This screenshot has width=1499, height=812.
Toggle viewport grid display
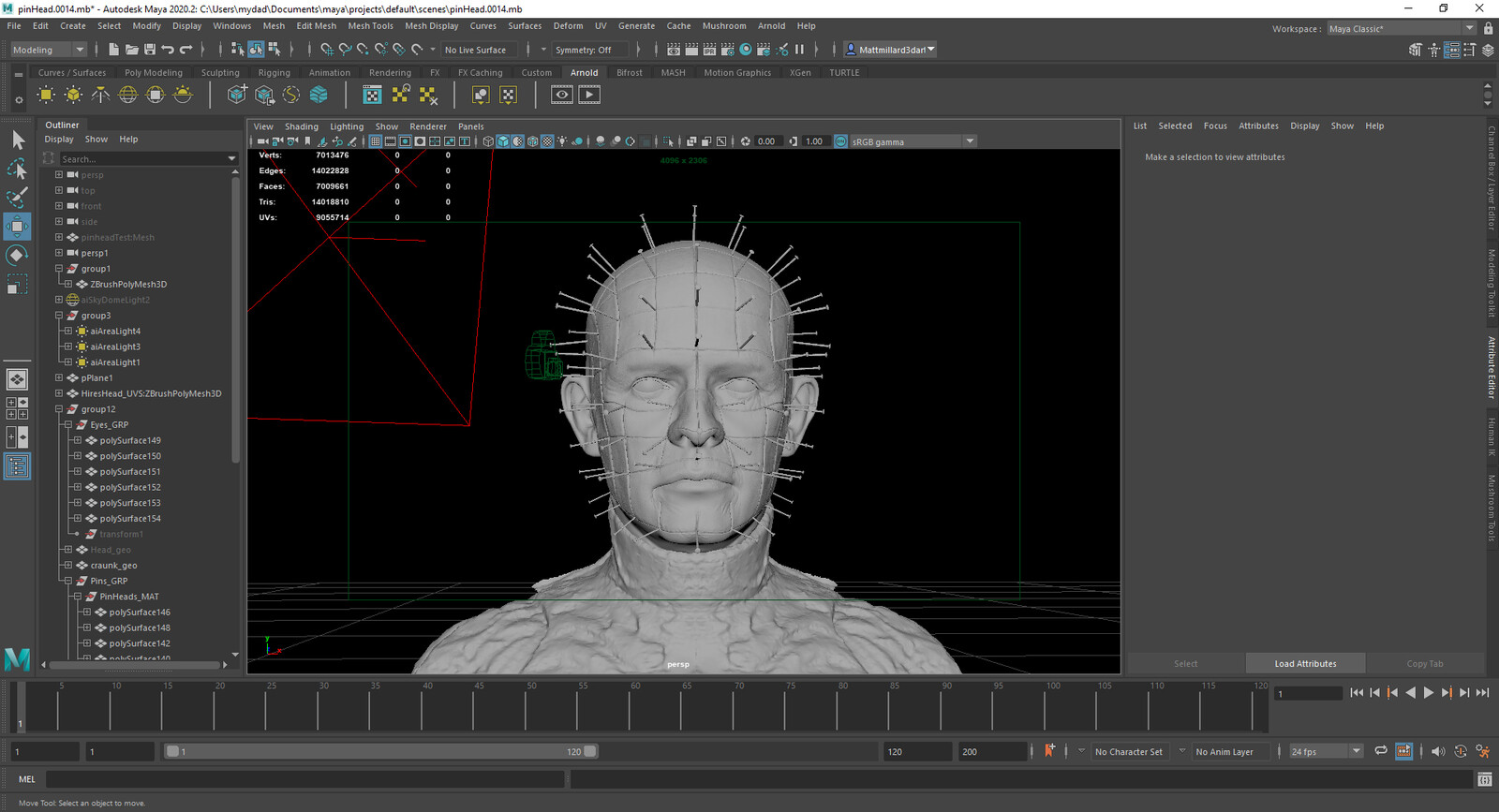pos(375,141)
